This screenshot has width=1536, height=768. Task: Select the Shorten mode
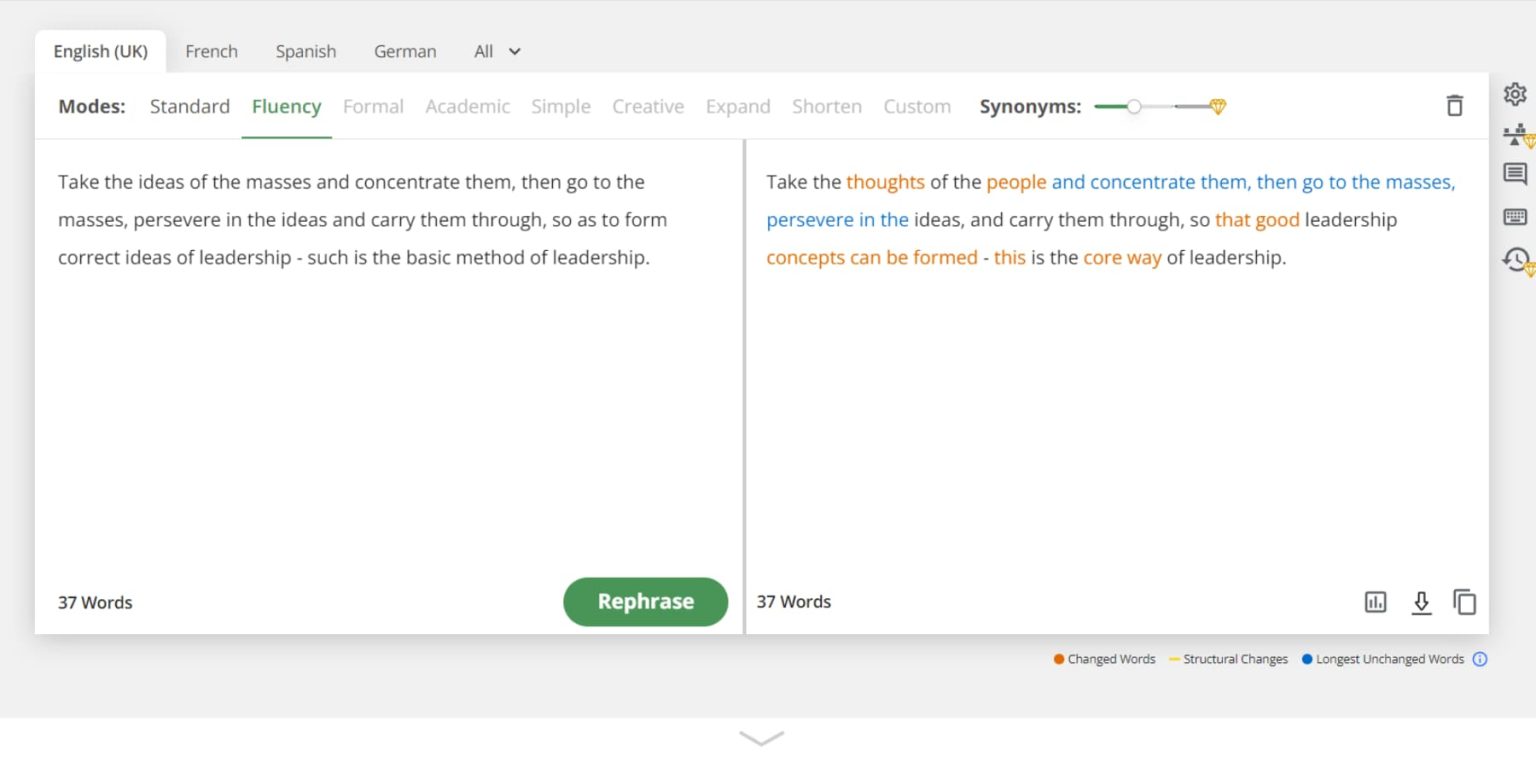(826, 106)
